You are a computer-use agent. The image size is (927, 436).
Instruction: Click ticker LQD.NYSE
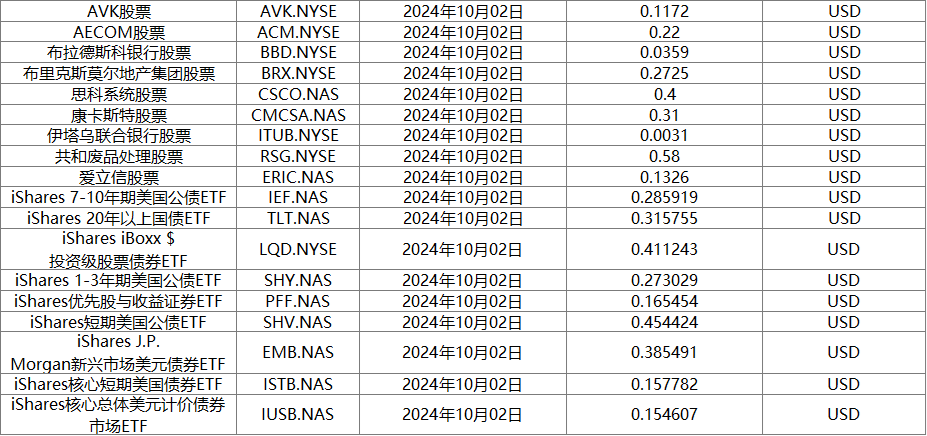click(x=298, y=249)
